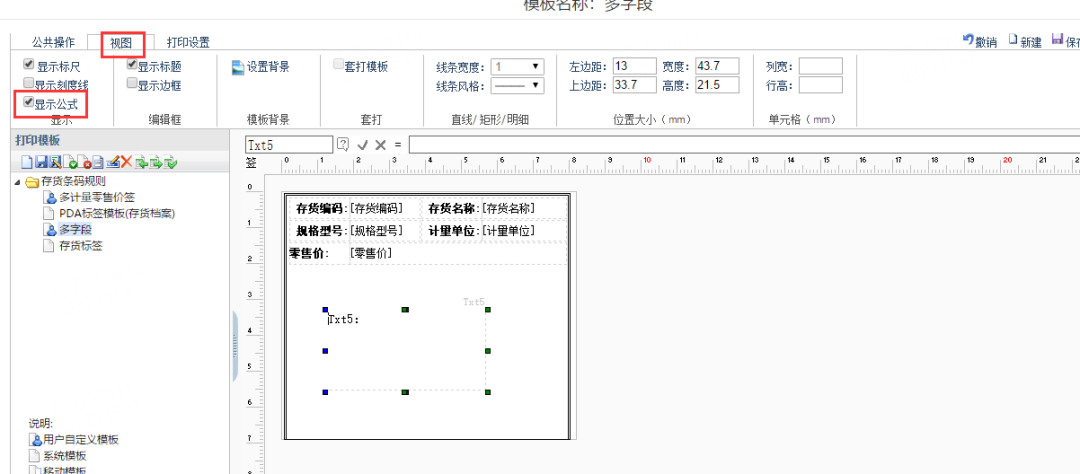The width and height of the screenshot is (1080, 474).
Task: Click the Txt5: text inside the selected box
Action: click(x=344, y=320)
